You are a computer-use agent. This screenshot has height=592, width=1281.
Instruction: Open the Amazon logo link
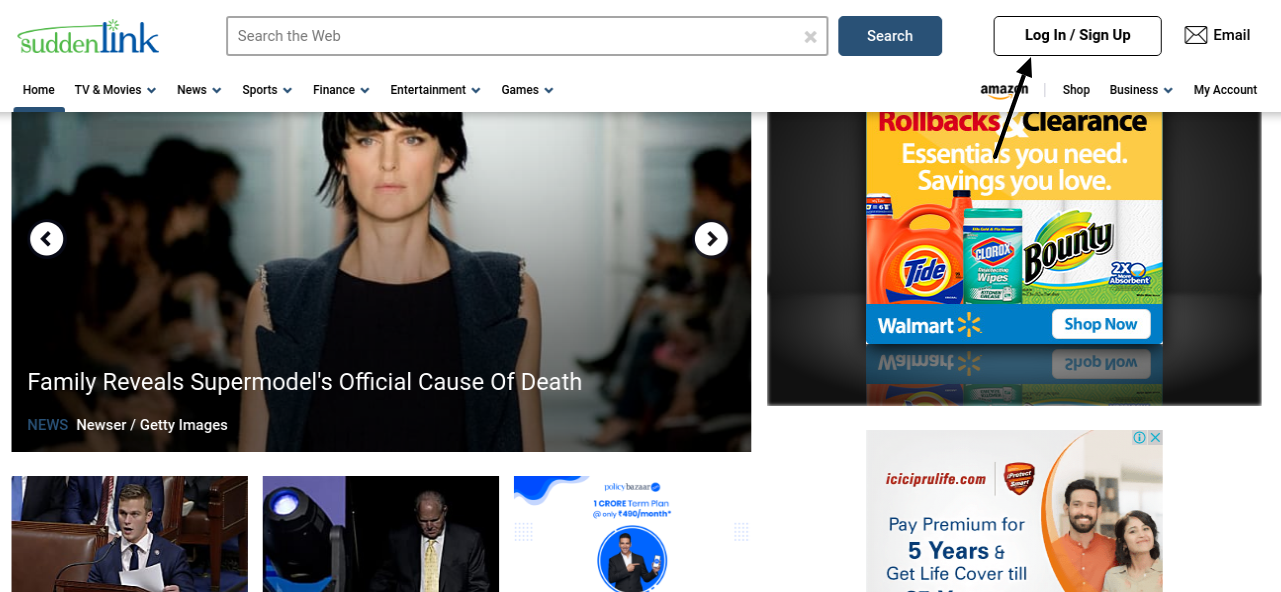pyautogui.click(x=1004, y=90)
